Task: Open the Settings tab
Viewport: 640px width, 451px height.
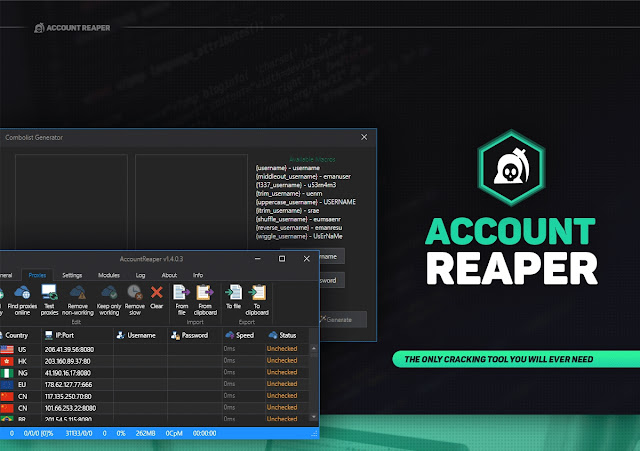Action: pos(72,275)
